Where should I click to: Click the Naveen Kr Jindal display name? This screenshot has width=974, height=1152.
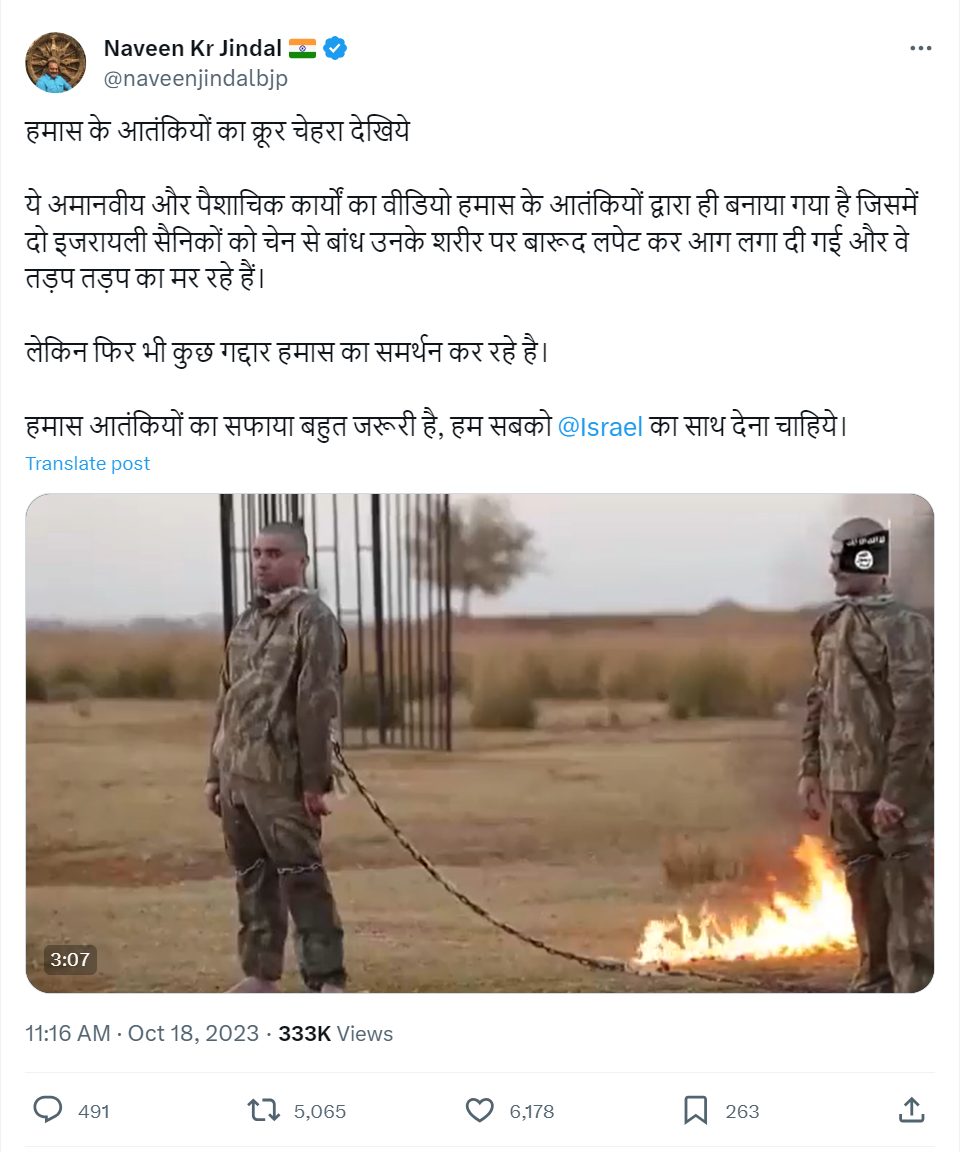192,48
